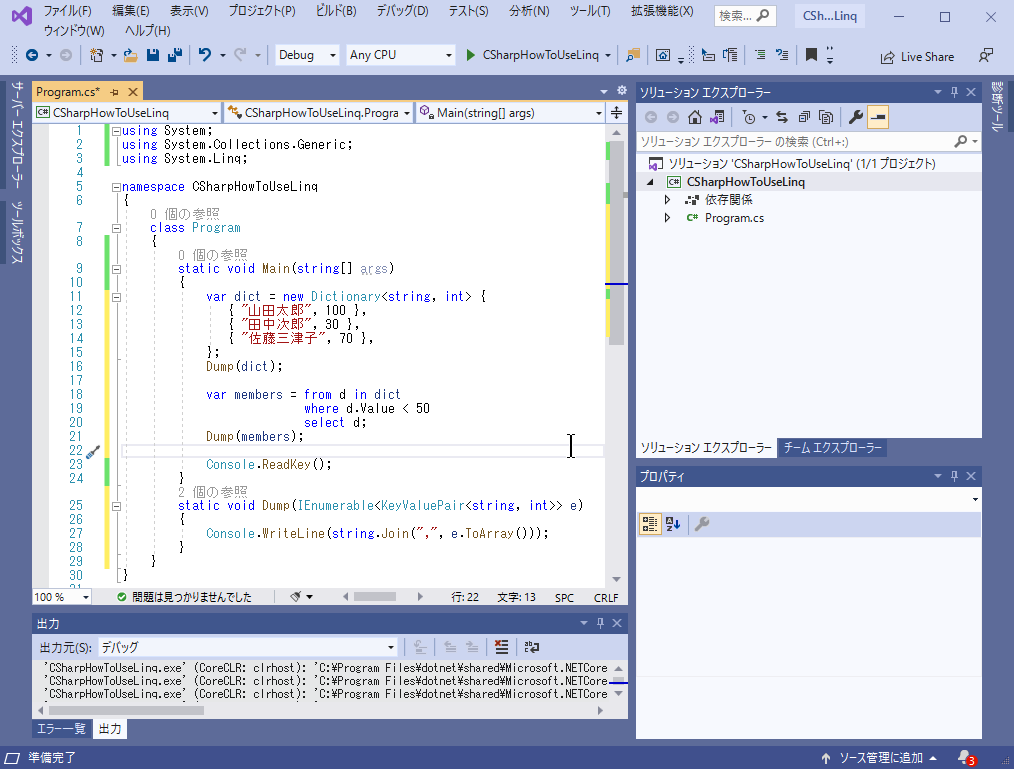Click 問題は見つかりませんでした status indicator
This screenshot has width=1014, height=769.
click(x=184, y=597)
